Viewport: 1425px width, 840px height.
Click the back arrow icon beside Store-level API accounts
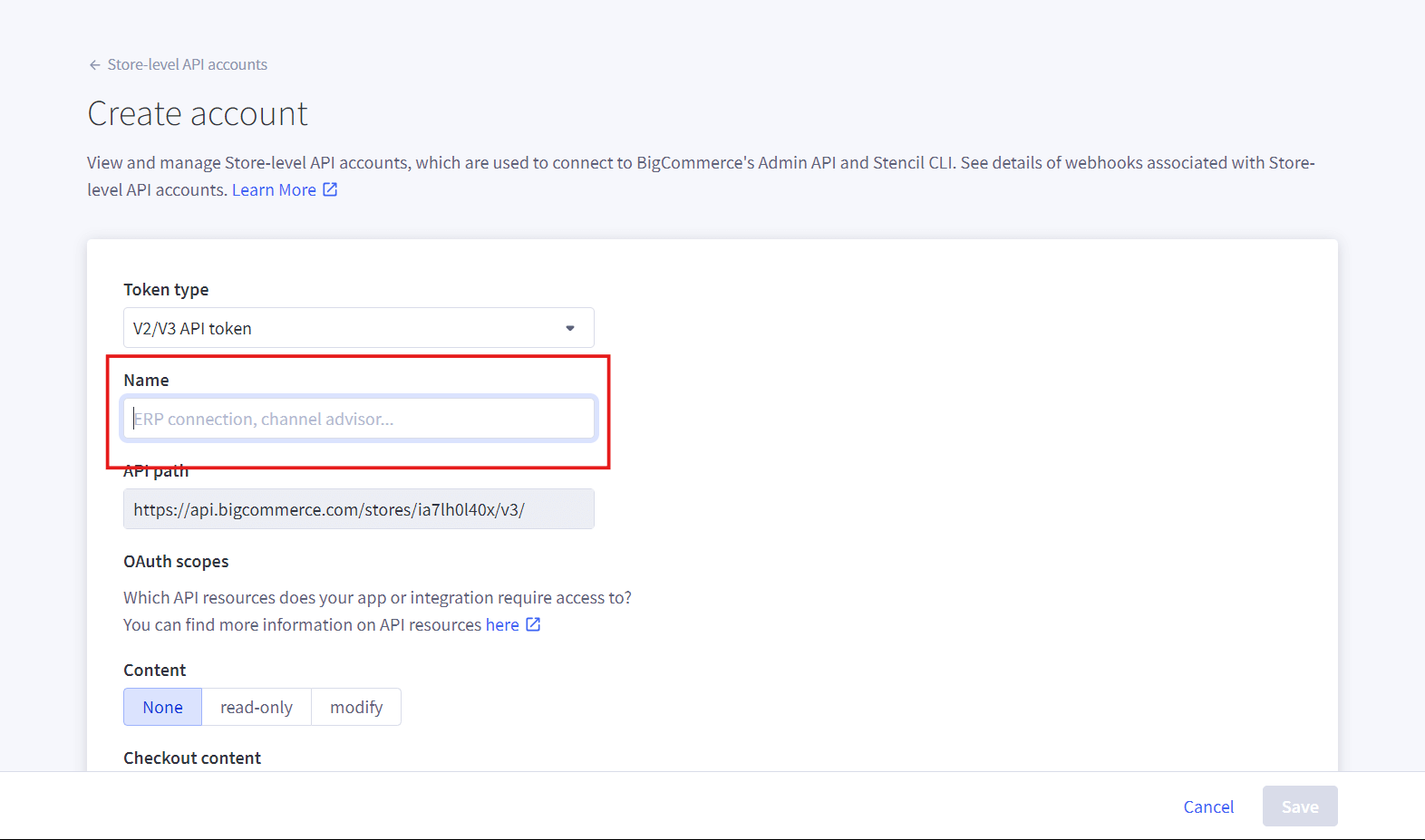pyautogui.click(x=94, y=65)
